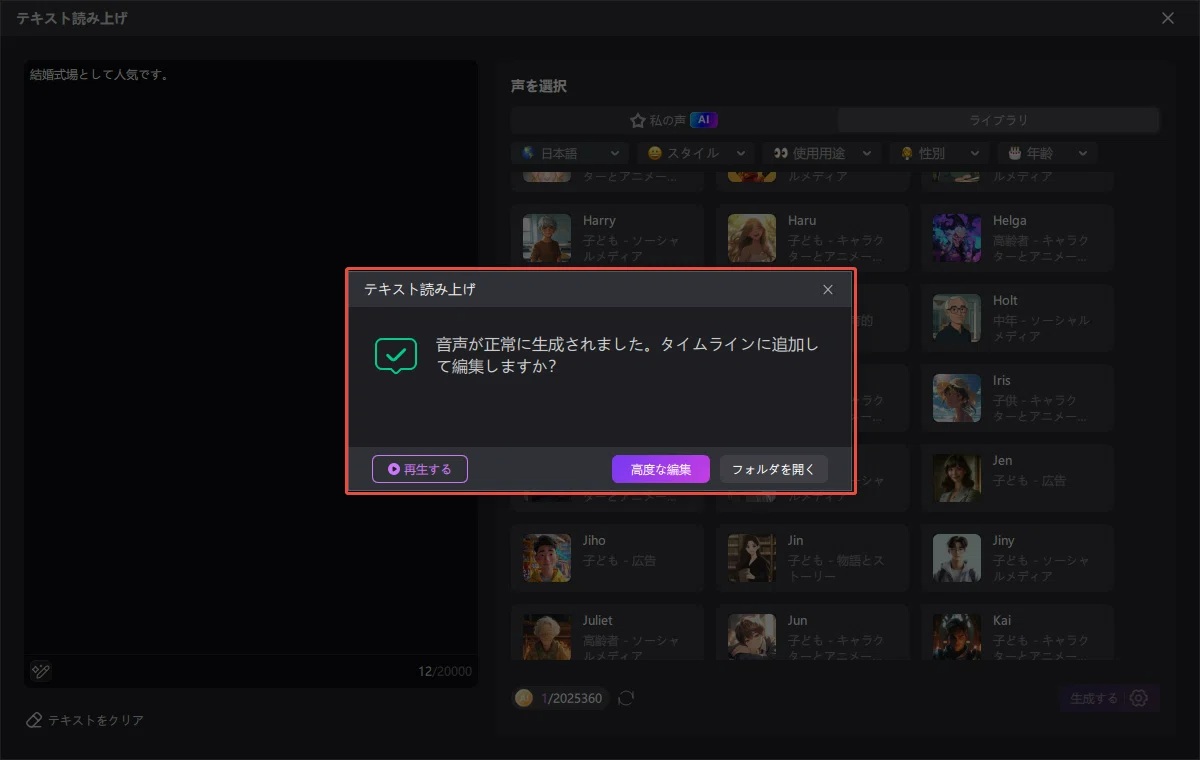Open the 年齢 age filter dropdown
Screen dimensions: 1200x760
point(1046,153)
